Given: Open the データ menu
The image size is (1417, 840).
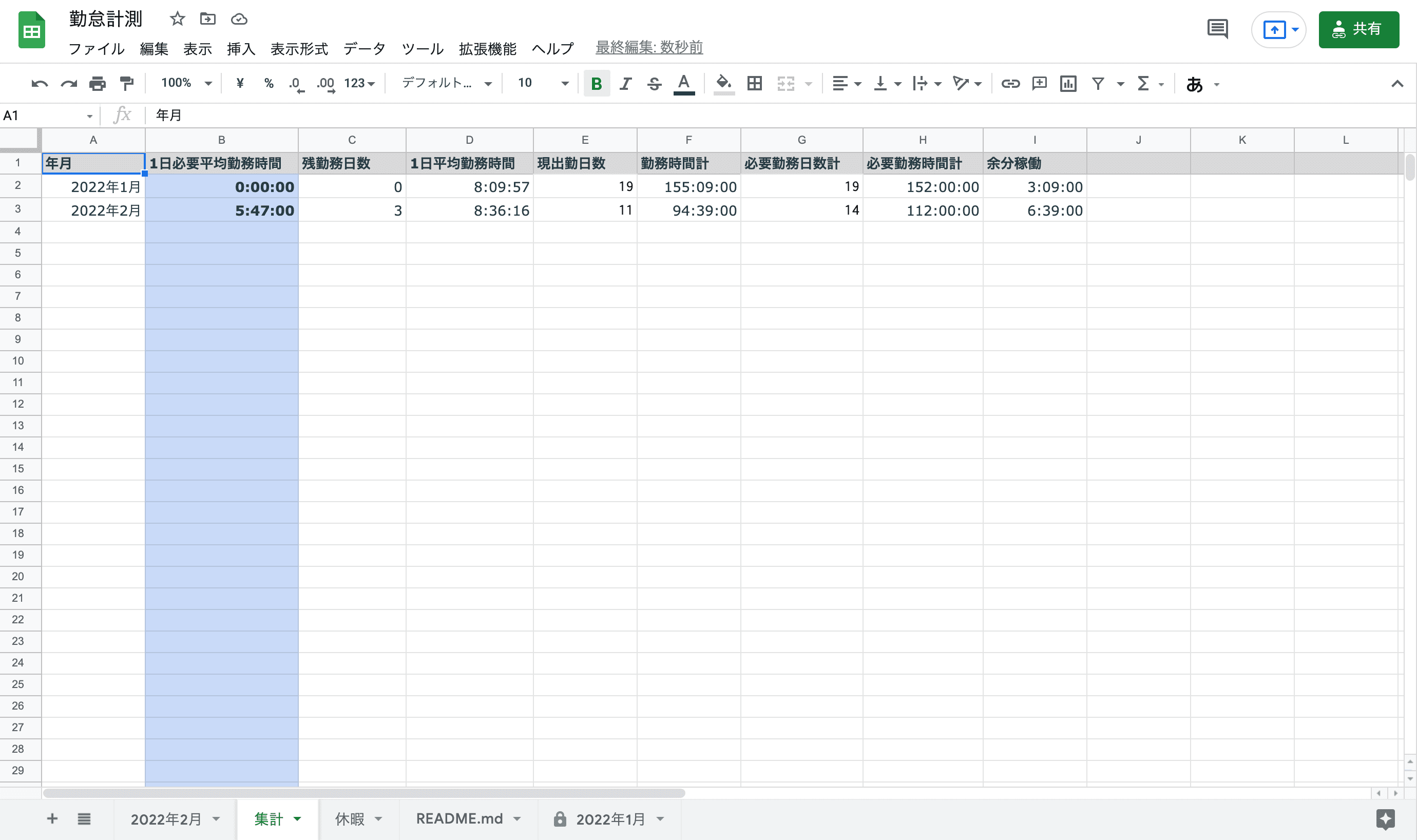Looking at the screenshot, I should (364, 49).
